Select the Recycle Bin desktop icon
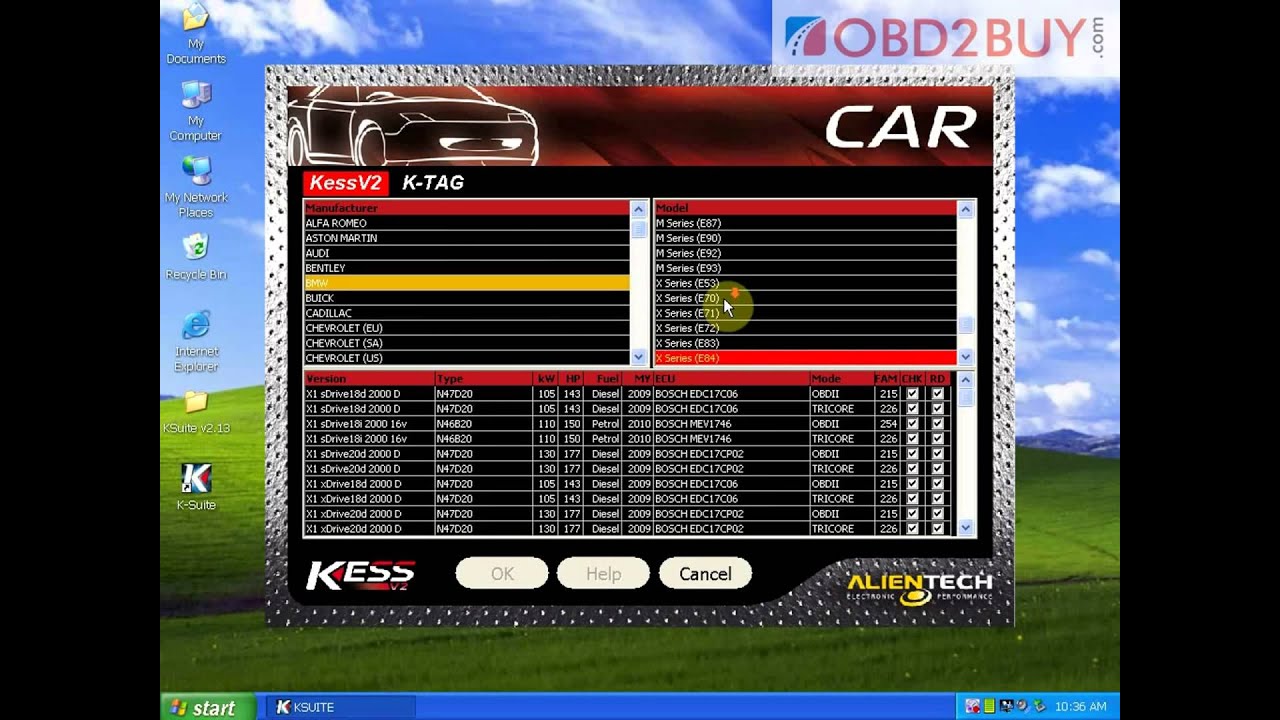Viewport: 1280px width, 720px height. (x=196, y=256)
